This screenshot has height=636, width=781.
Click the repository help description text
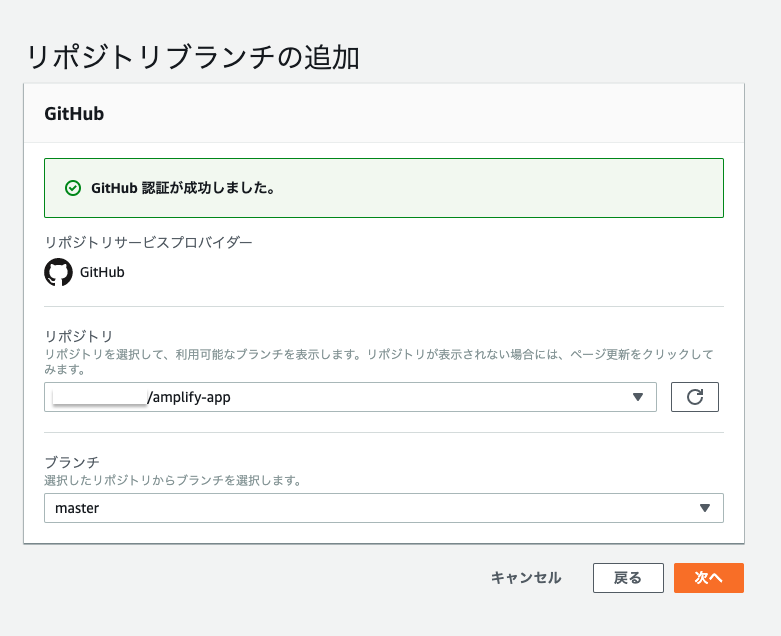379,362
